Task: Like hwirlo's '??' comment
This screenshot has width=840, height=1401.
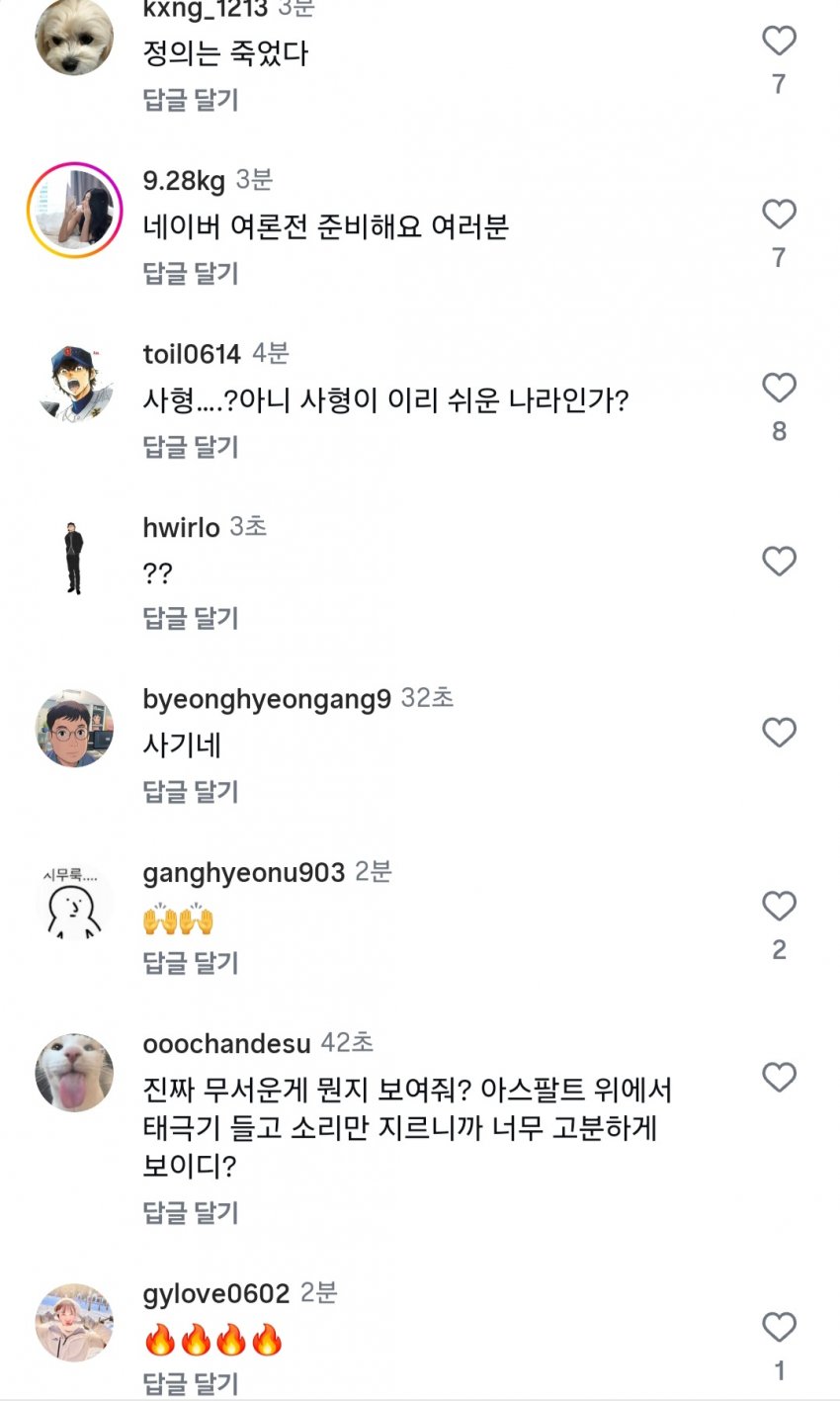Action: pyautogui.click(x=779, y=562)
